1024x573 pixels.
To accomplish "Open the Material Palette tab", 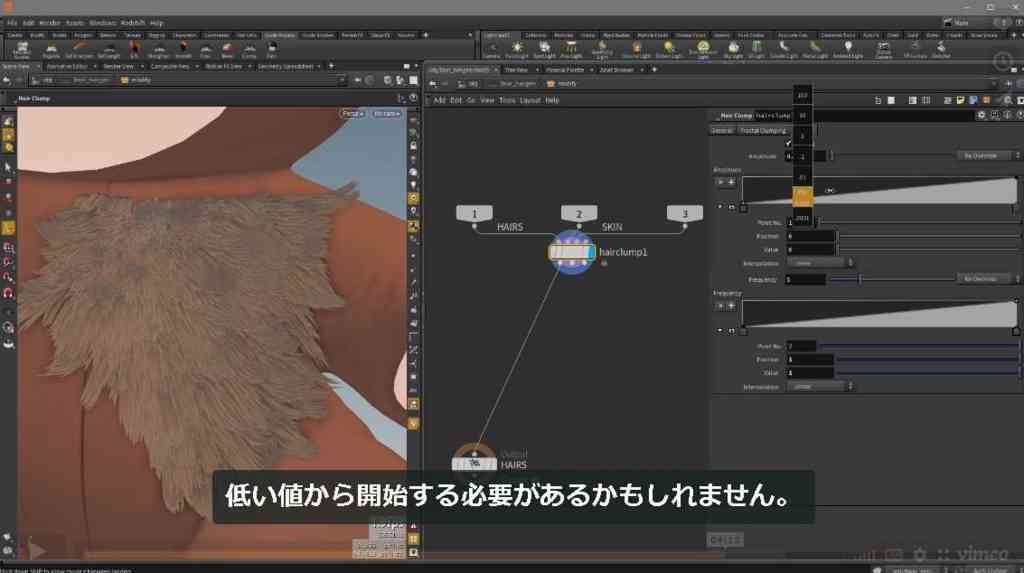I will (x=565, y=70).
